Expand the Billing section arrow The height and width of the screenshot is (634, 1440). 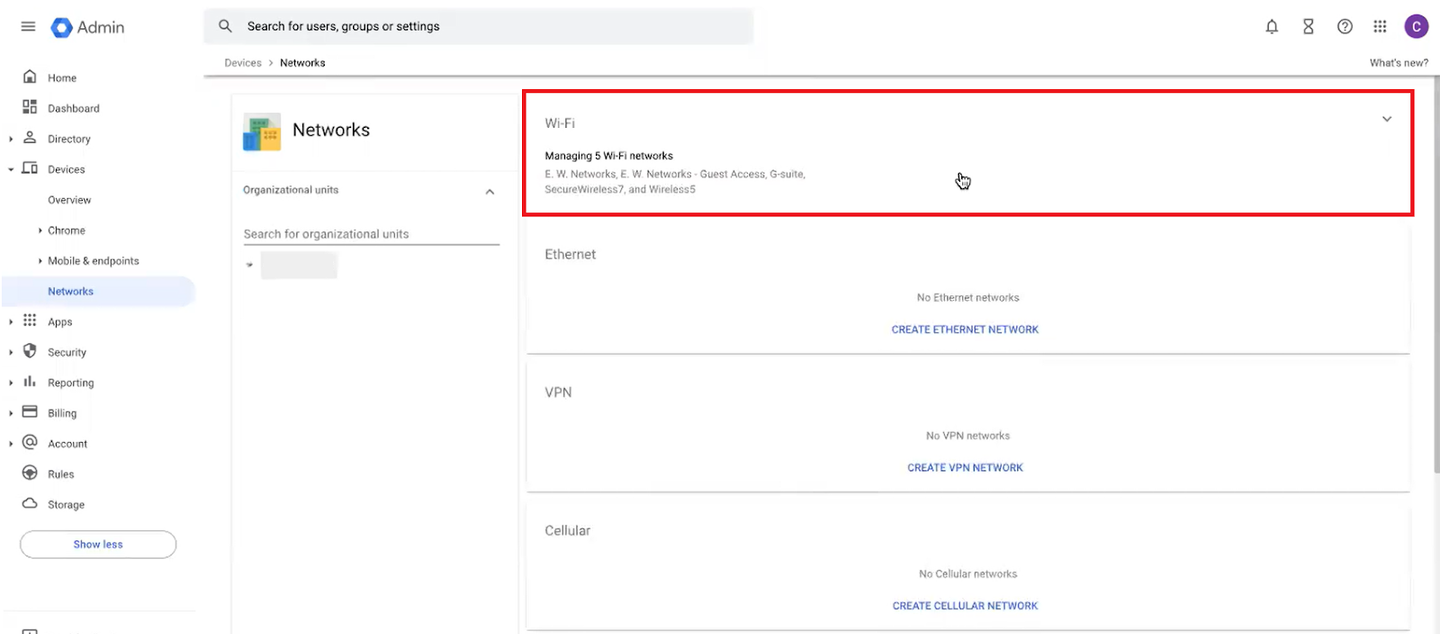(11, 413)
